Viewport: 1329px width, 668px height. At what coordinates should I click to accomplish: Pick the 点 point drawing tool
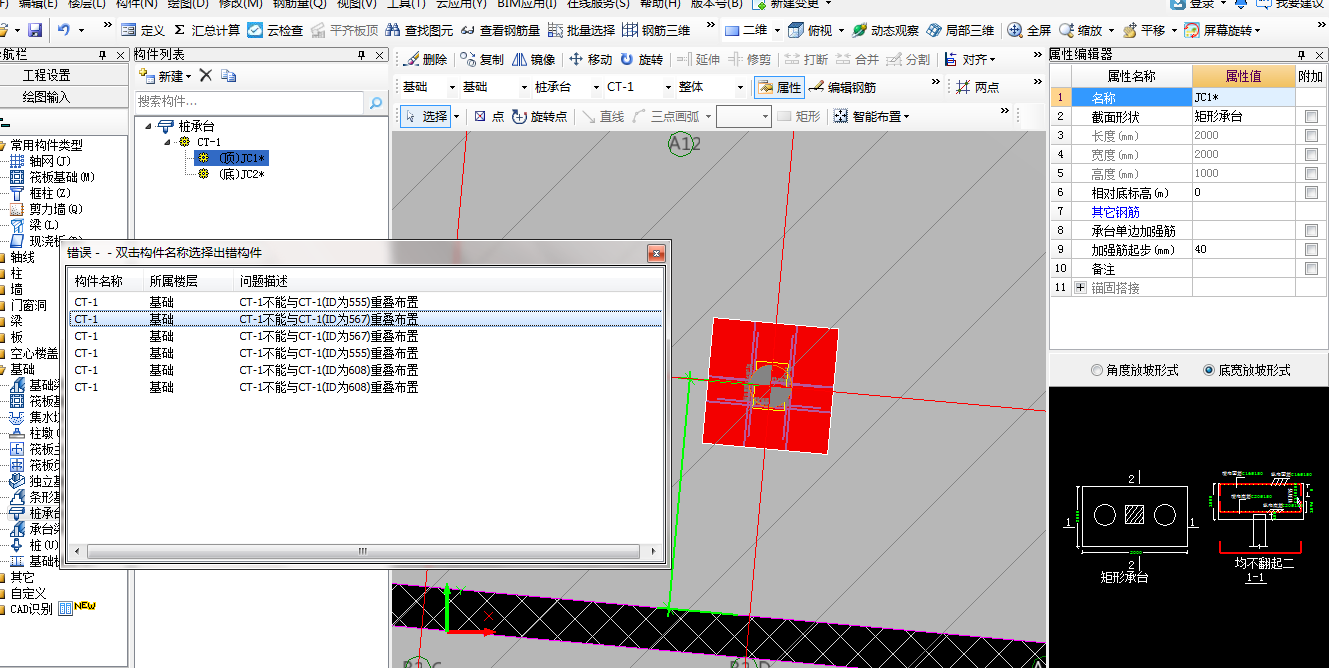point(489,116)
